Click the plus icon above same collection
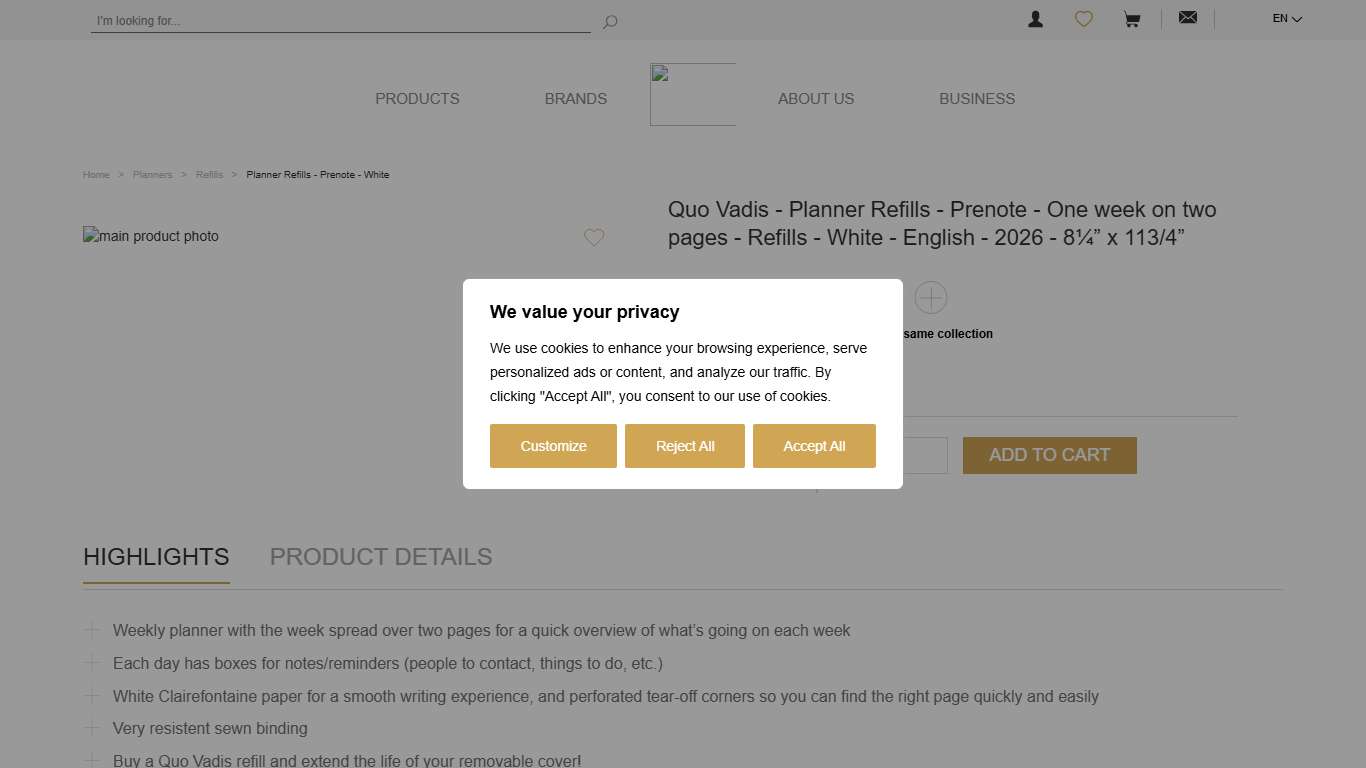Viewport: 1366px width, 768px height. 930,297
